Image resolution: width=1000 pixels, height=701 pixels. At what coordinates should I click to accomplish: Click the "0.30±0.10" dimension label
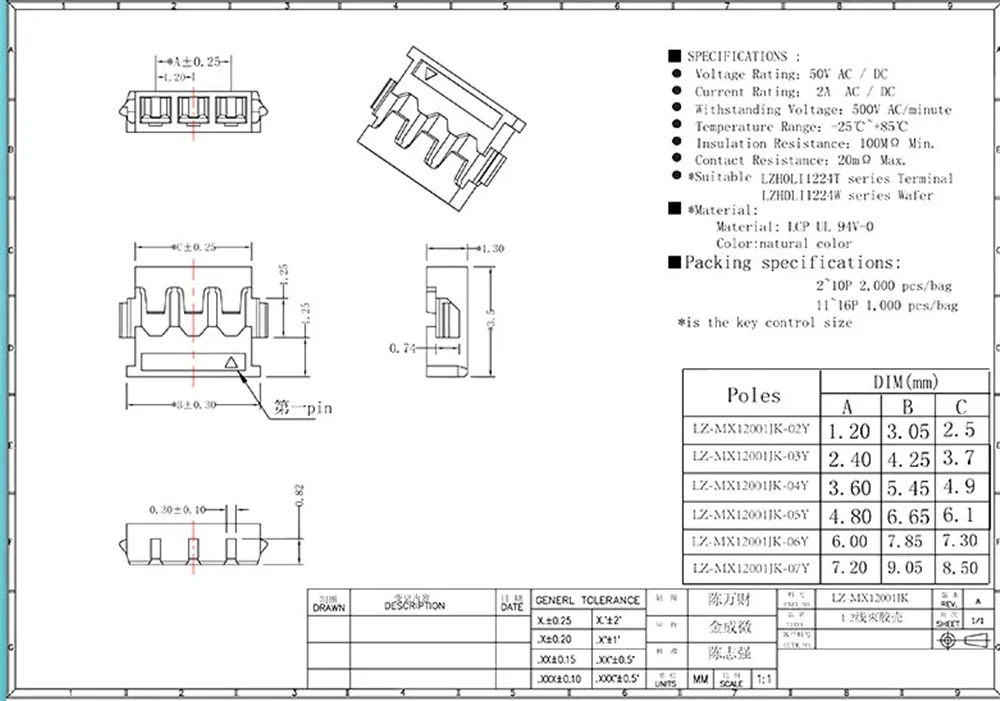click(x=177, y=510)
